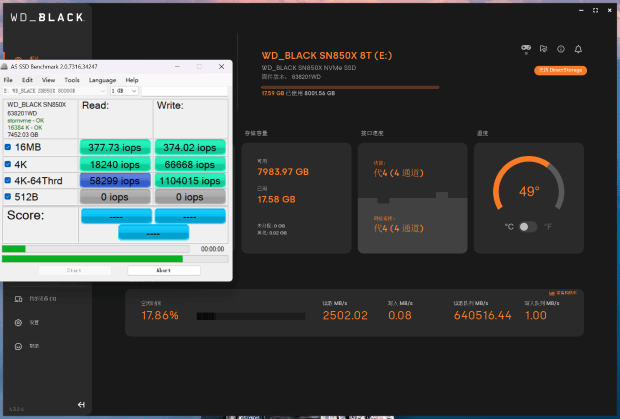Collapse the WD sidebar with the arrow icon
The height and width of the screenshot is (419, 620).
click(x=81, y=404)
